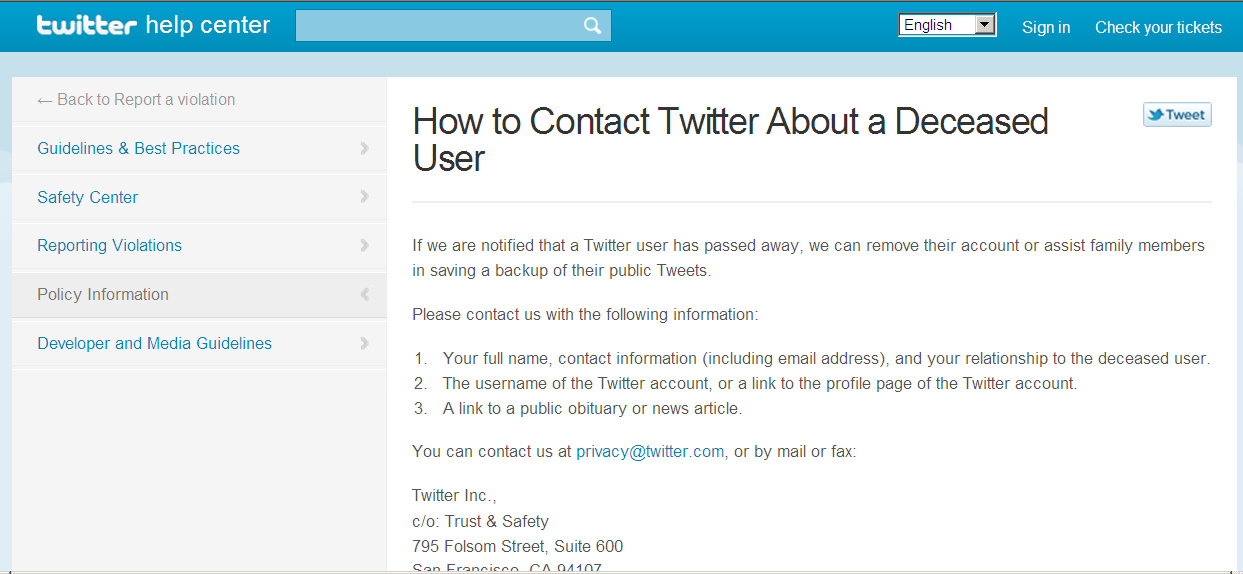The image size is (1243, 574).
Task: Share the article with Tweet button
Action: [1177, 115]
